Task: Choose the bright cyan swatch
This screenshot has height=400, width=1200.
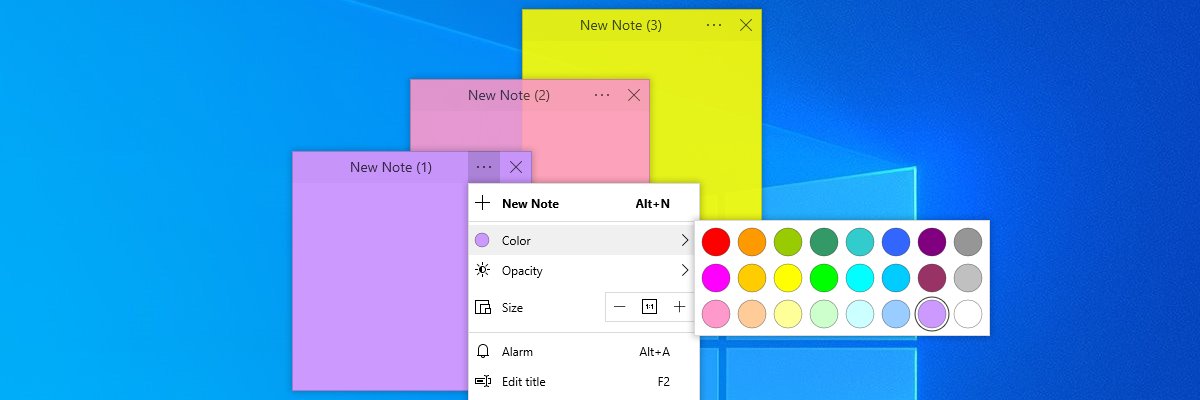Action: point(860,277)
